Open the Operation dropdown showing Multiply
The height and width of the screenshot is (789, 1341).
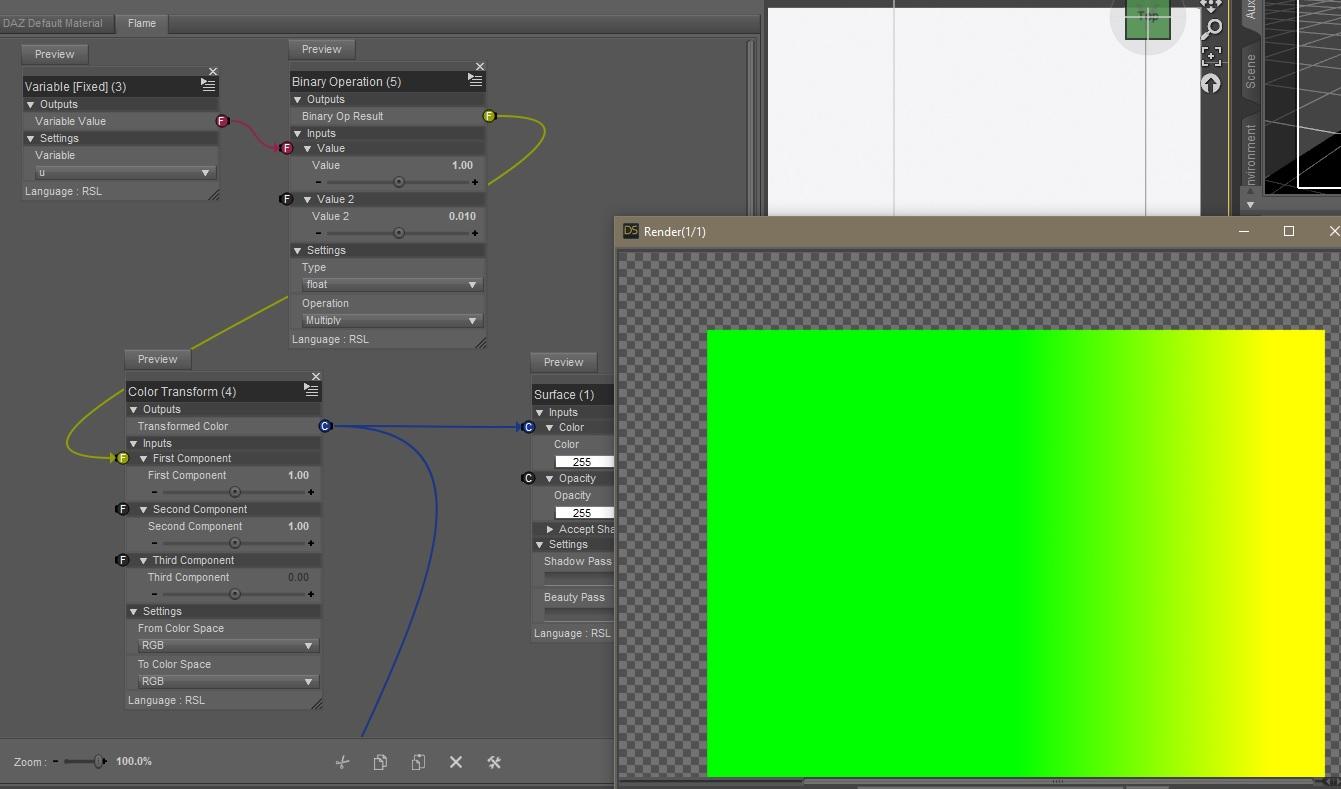[x=392, y=321]
